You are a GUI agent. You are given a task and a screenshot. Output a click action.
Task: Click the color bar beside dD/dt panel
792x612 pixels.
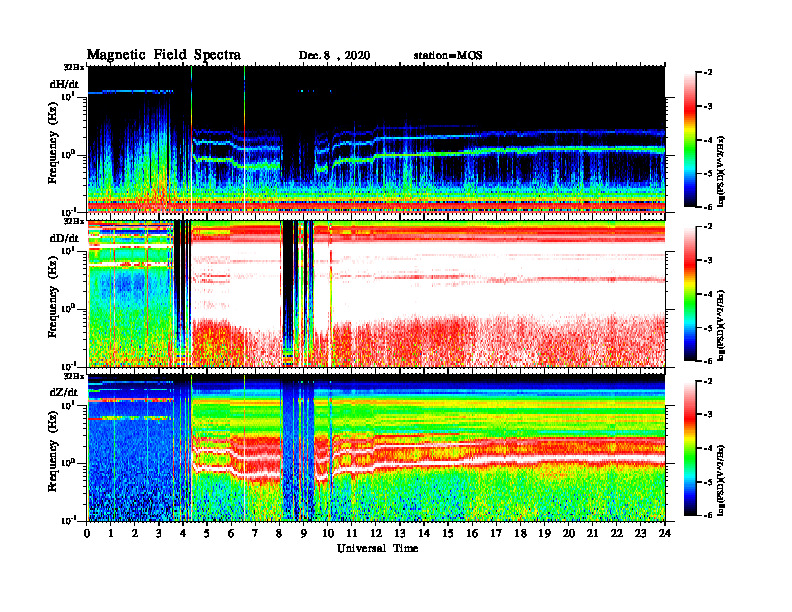click(x=690, y=293)
